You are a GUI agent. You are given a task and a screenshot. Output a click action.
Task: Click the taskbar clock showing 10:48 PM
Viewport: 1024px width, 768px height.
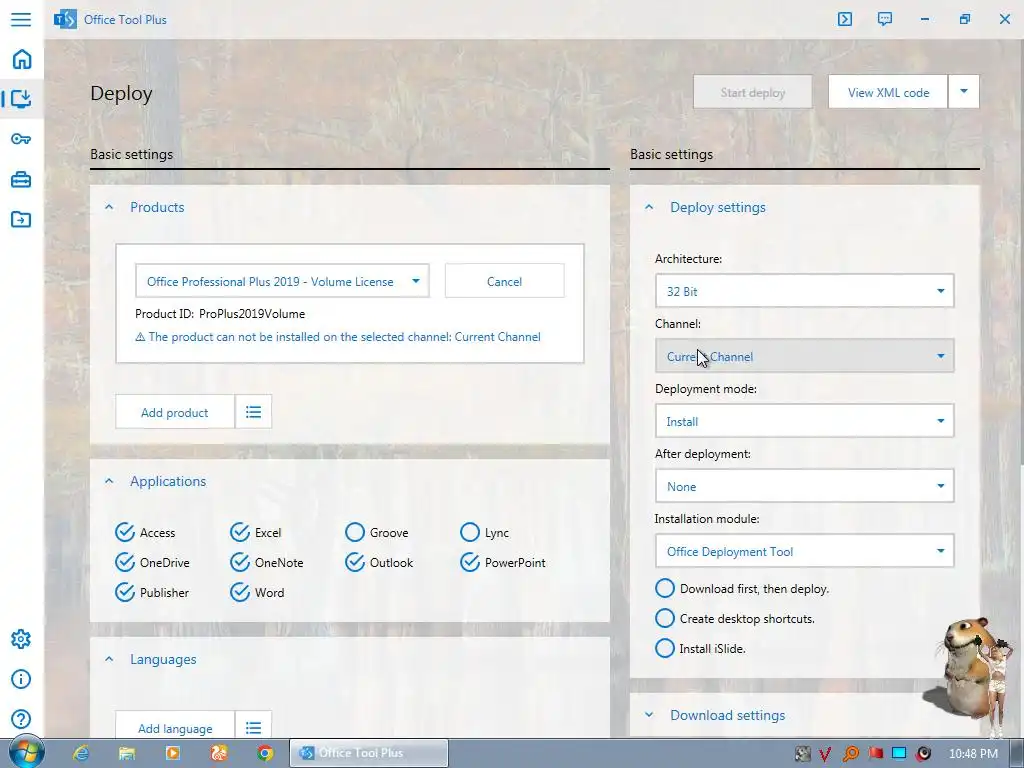point(973,754)
